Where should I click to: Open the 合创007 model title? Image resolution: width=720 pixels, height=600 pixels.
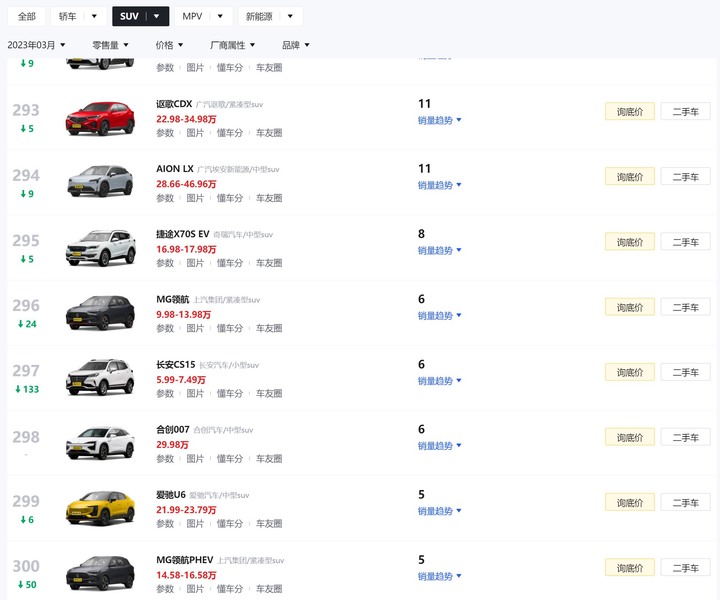[173, 430]
